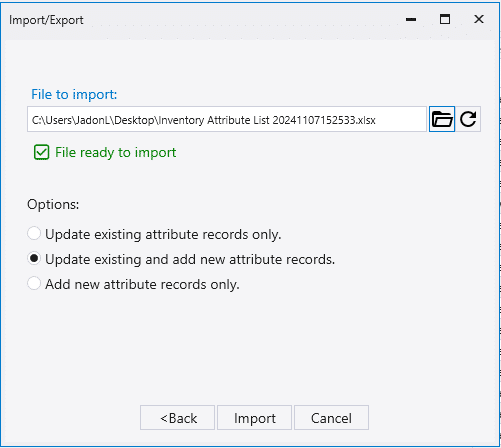
Task: Click the 'Update existing and add new attribute records.' label
Action: point(190,259)
